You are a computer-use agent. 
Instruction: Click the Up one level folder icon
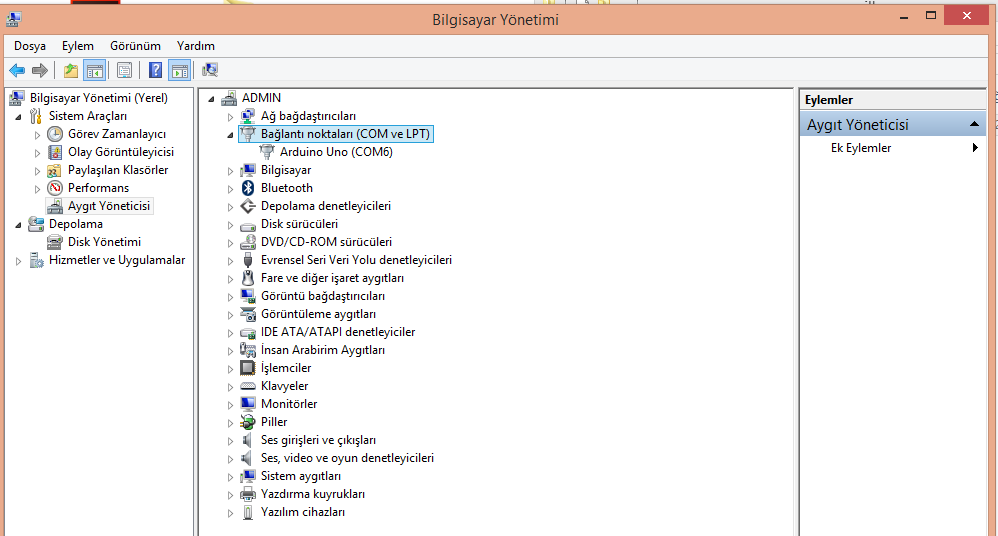click(x=71, y=70)
